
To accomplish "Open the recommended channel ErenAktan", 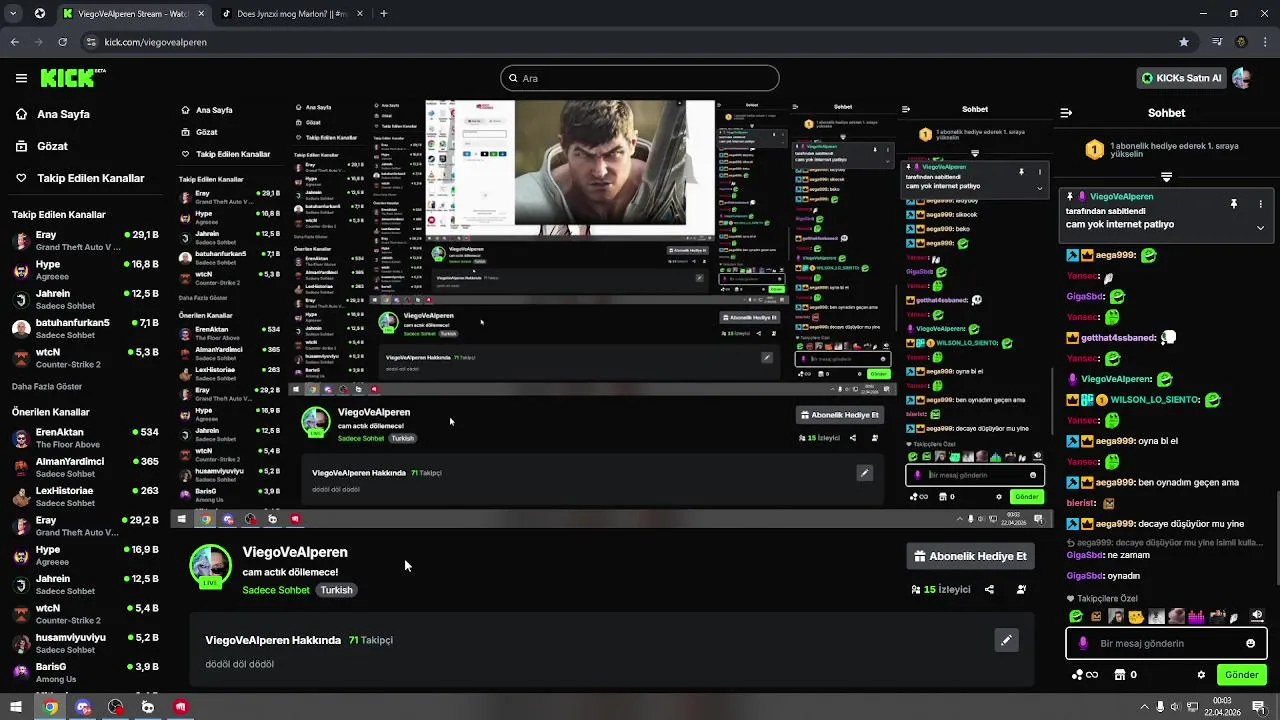I will pos(85,438).
